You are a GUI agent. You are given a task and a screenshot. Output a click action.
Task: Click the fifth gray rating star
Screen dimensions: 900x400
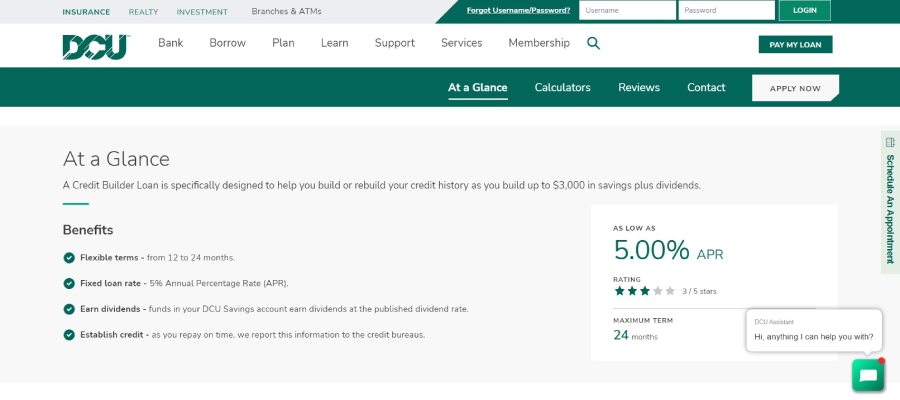[670, 291]
